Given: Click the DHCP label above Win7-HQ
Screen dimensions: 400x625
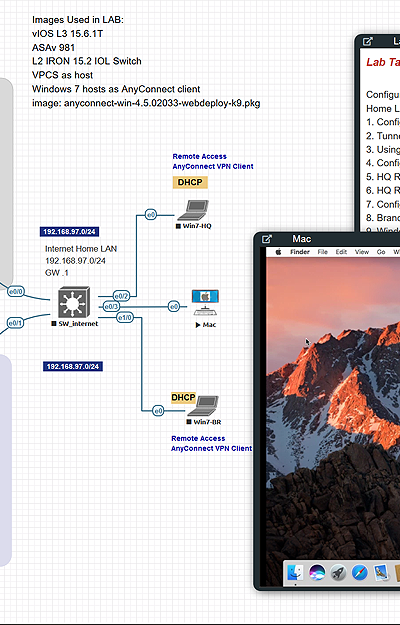Looking at the screenshot, I should click(190, 182).
